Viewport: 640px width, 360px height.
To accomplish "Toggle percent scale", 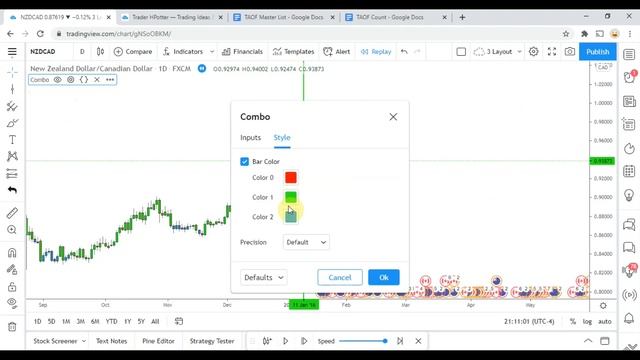I will tap(573, 322).
